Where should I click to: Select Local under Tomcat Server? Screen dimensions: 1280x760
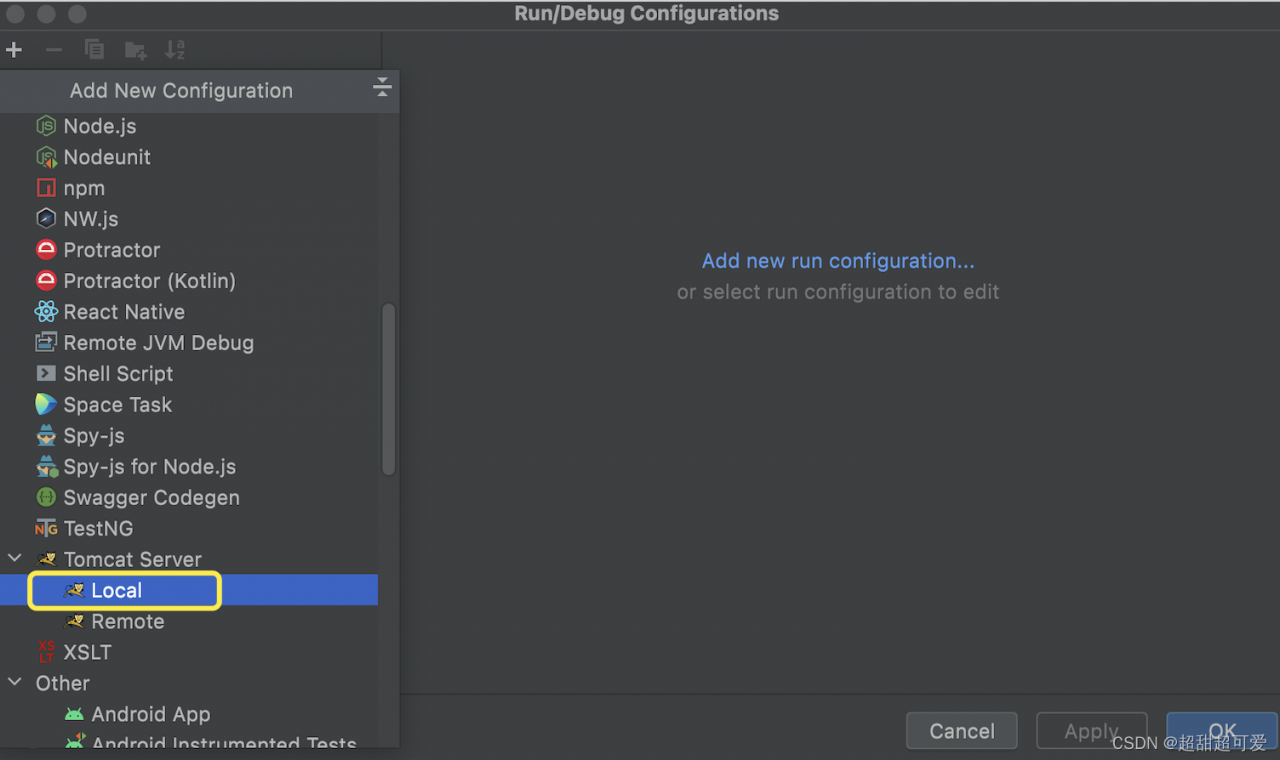[x=189, y=591]
